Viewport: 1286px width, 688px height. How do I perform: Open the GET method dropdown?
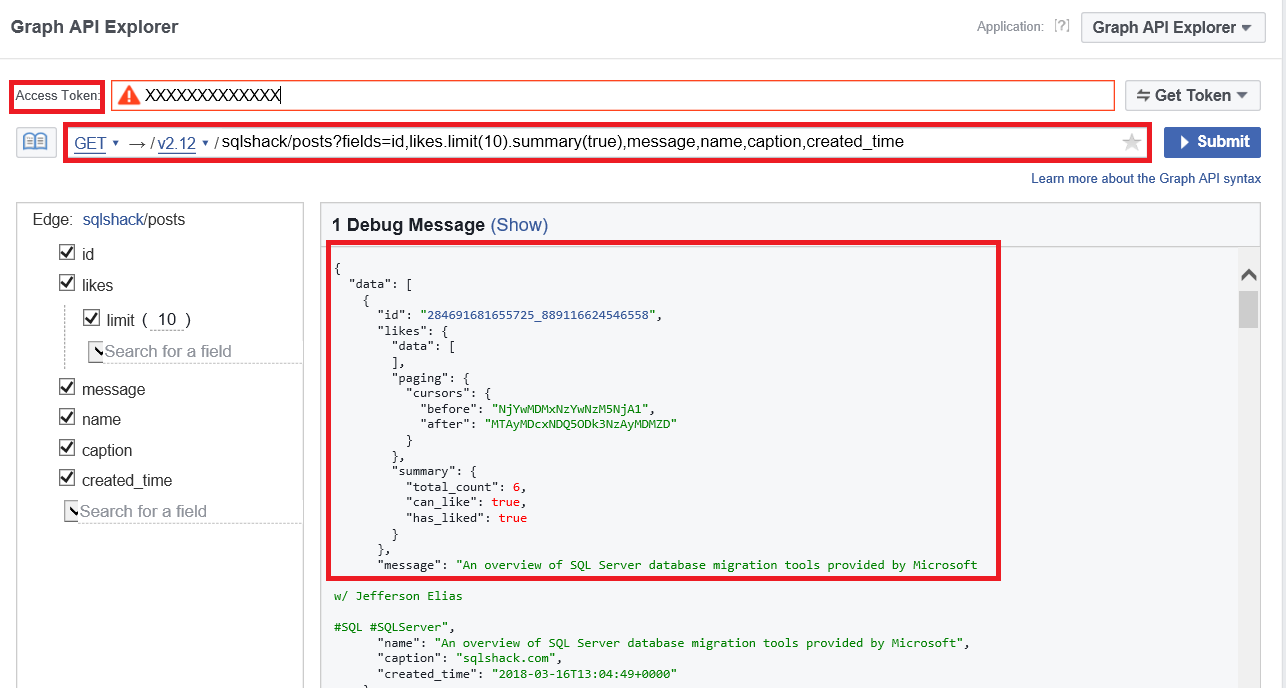point(96,143)
